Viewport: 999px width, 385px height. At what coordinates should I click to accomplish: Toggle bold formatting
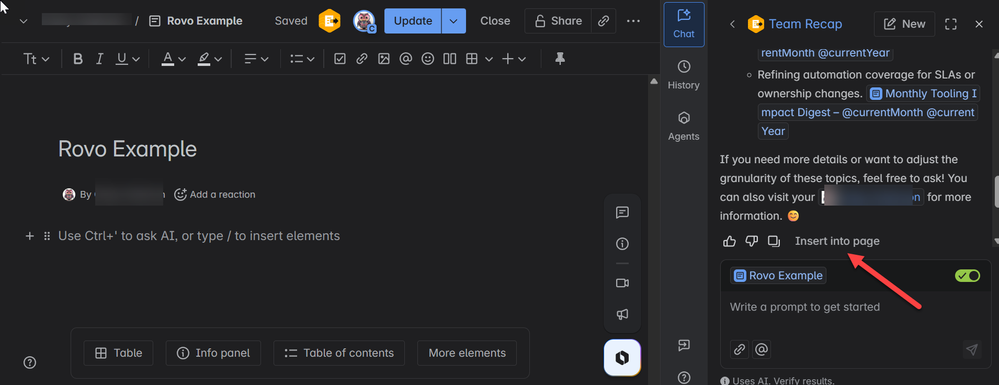(78, 59)
